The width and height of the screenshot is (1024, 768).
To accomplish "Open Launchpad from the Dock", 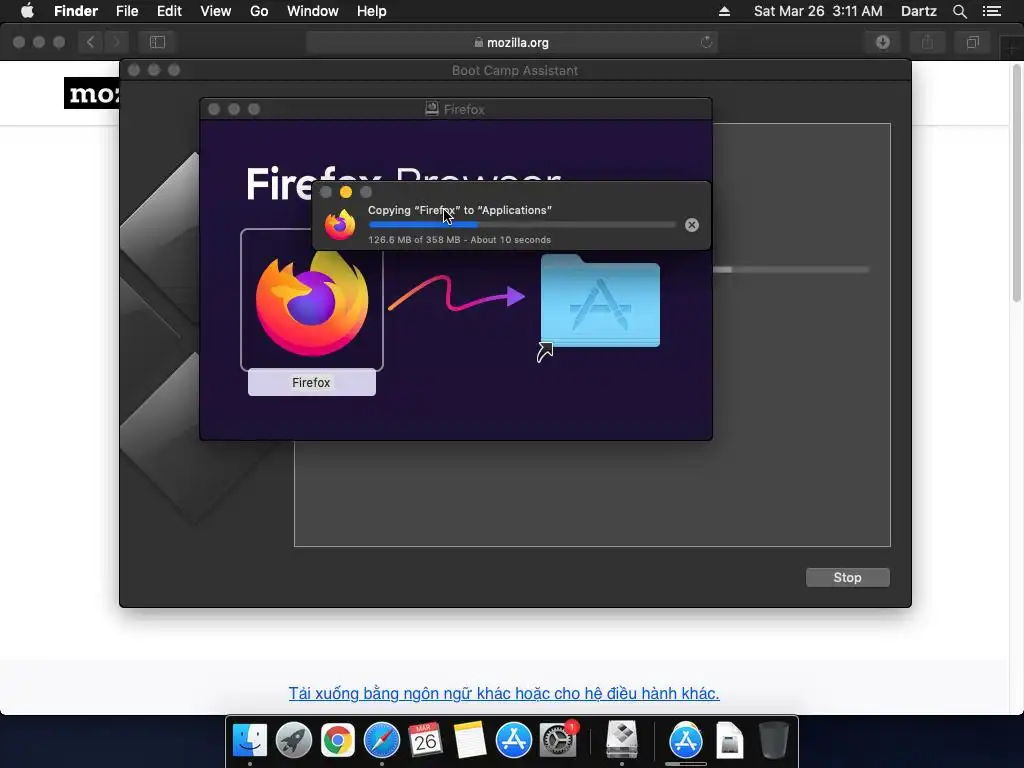I will pos(294,741).
